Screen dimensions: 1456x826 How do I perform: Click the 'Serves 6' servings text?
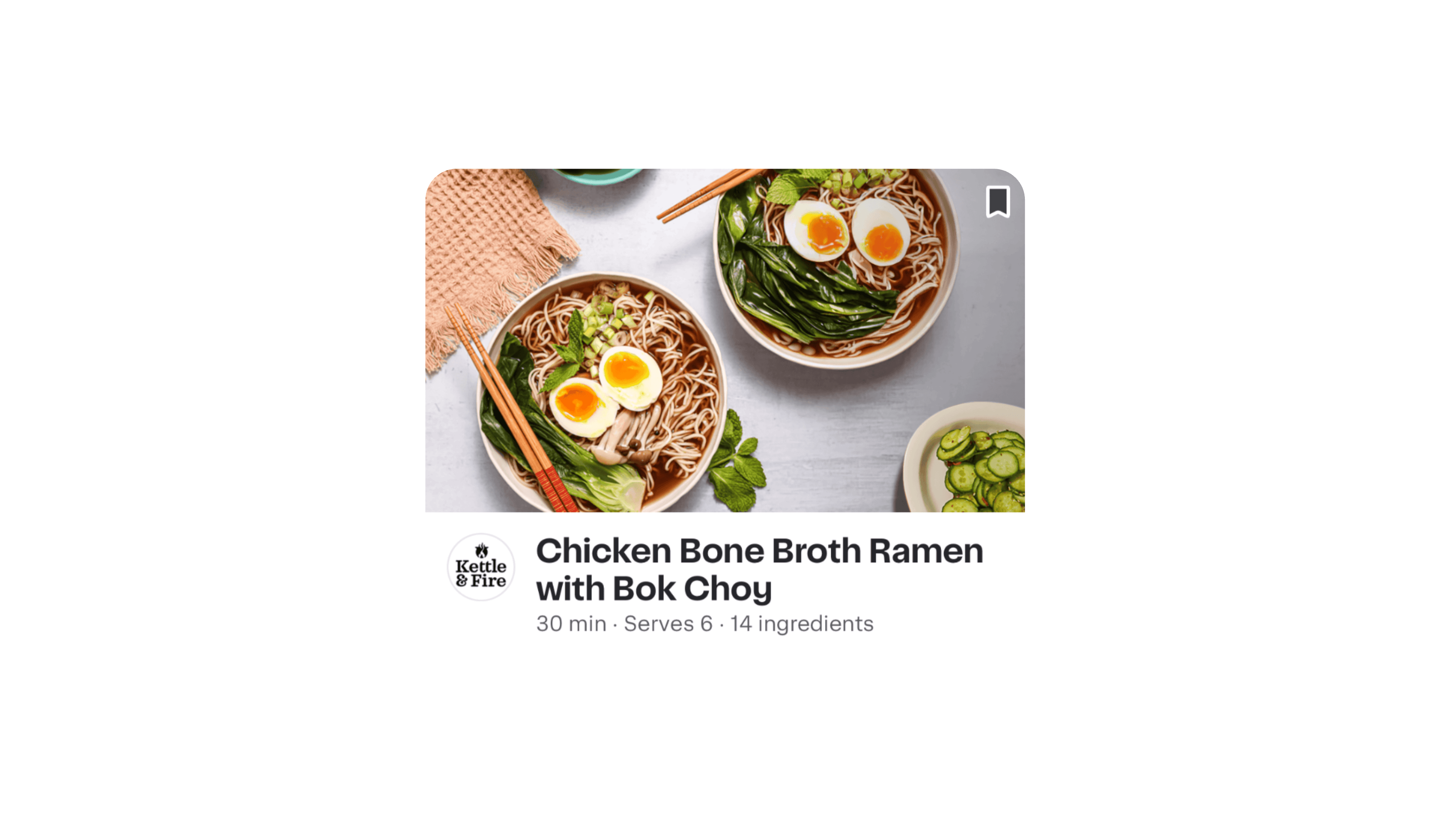click(x=668, y=623)
